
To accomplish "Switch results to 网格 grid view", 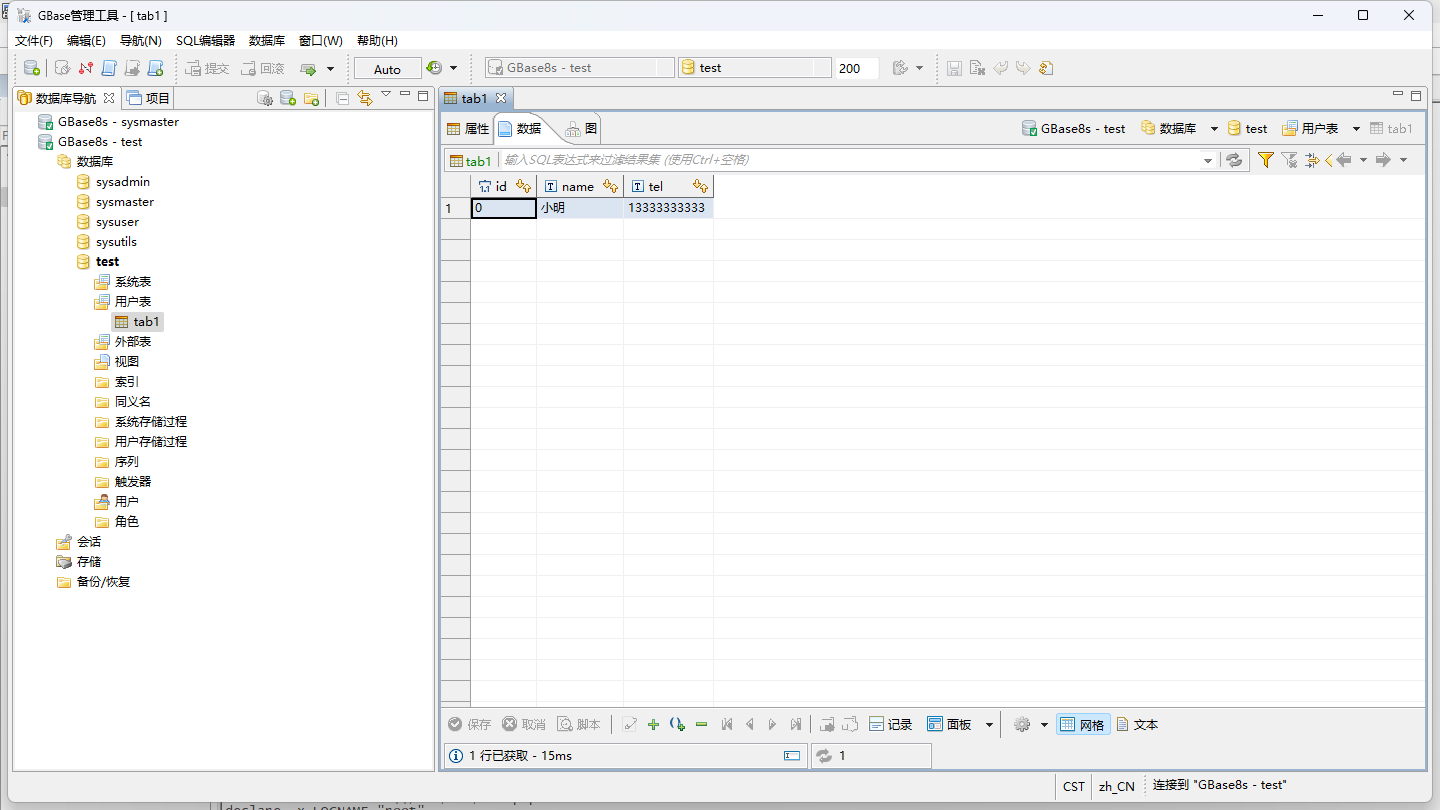I will pos(1083,725).
